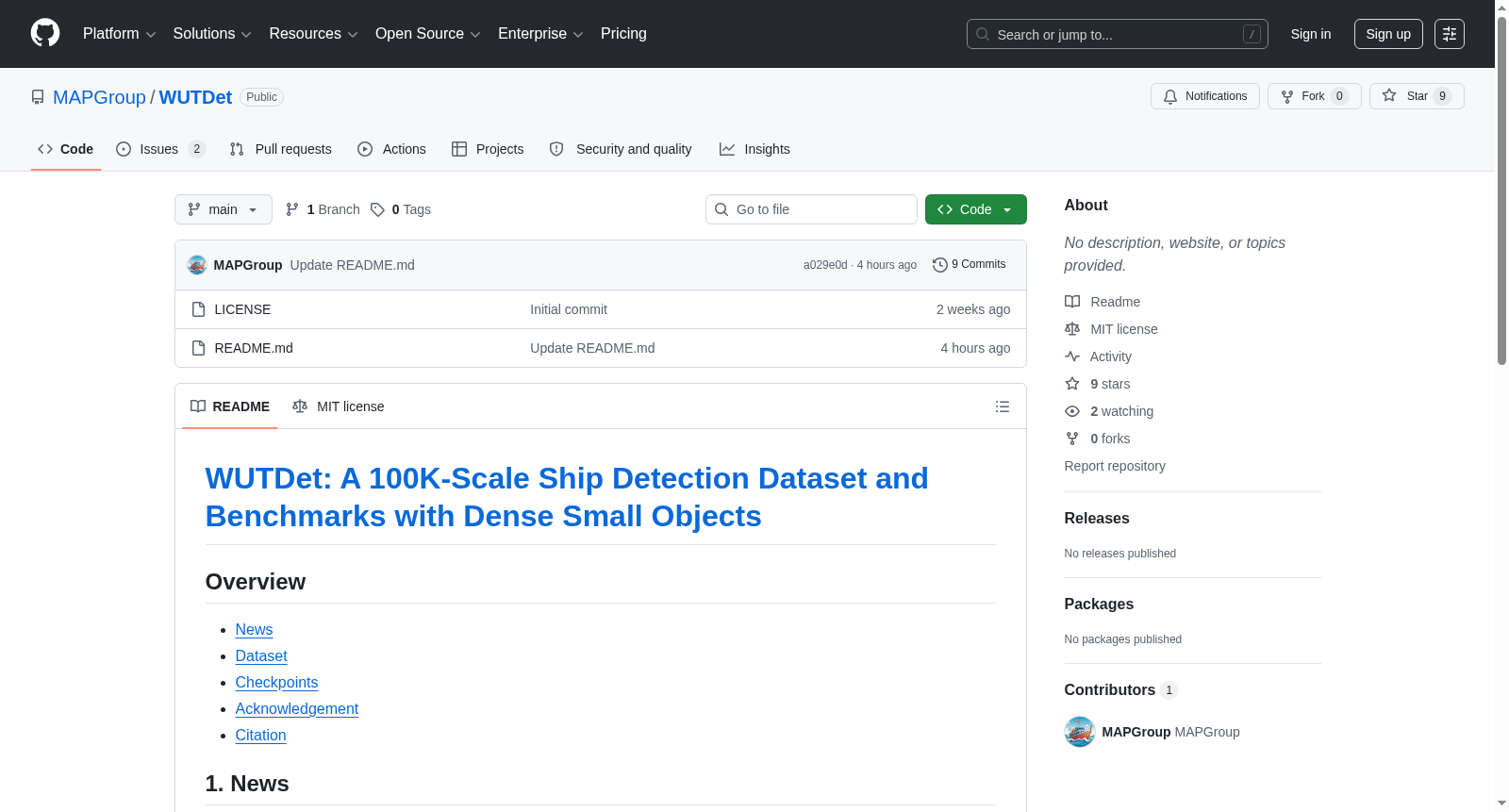Open the Releases heading link
1509x812 pixels.
pyautogui.click(x=1097, y=519)
